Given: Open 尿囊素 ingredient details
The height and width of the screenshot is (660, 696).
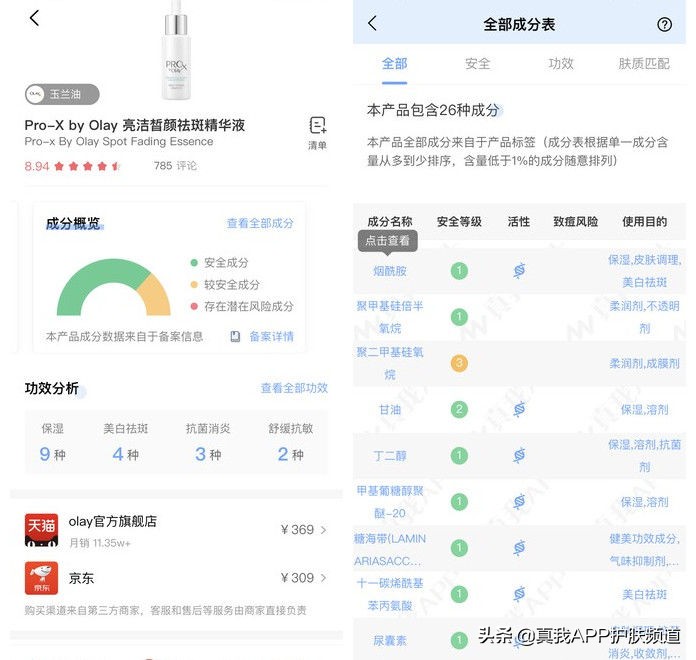Looking at the screenshot, I should [x=390, y=640].
